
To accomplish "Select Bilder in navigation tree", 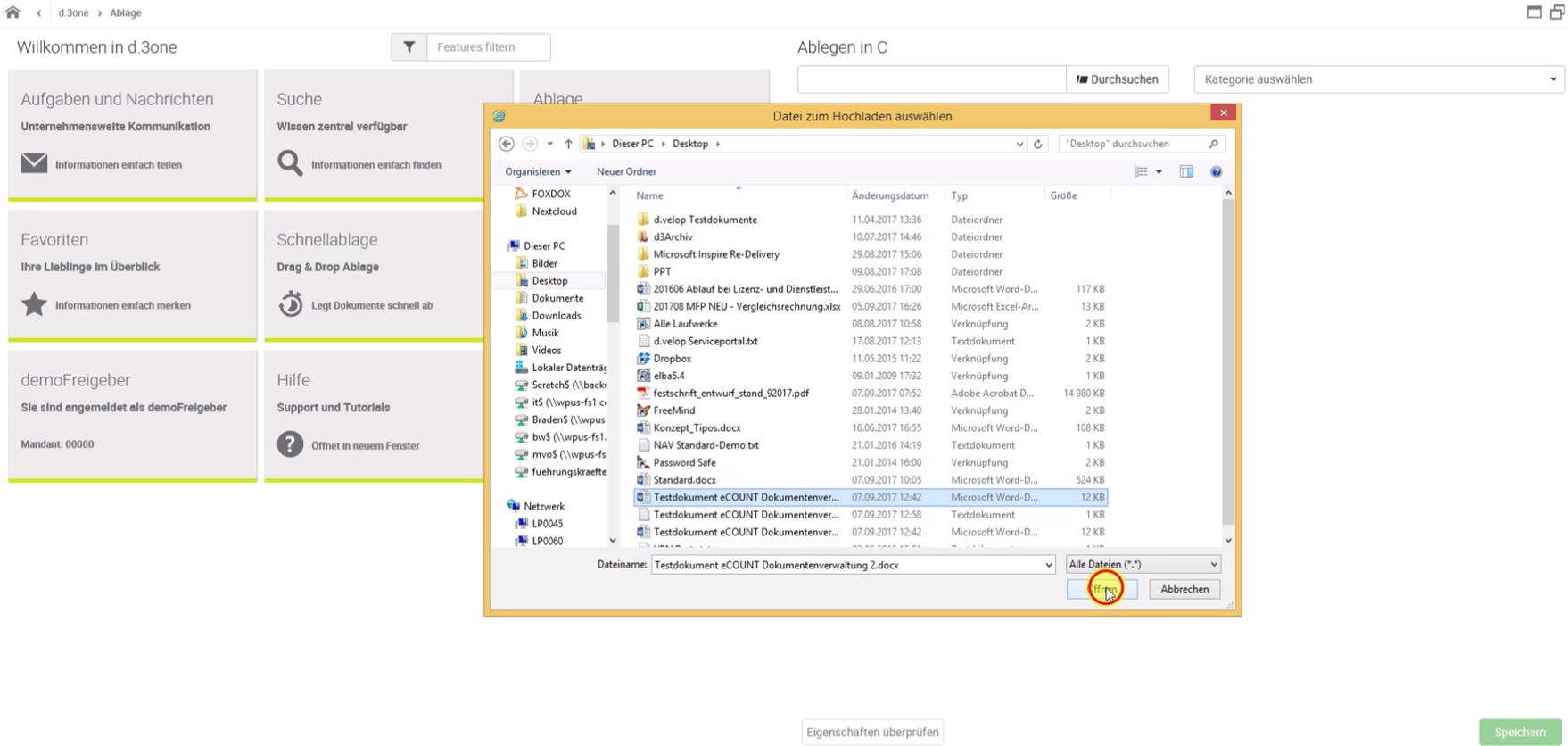I will [x=544, y=263].
